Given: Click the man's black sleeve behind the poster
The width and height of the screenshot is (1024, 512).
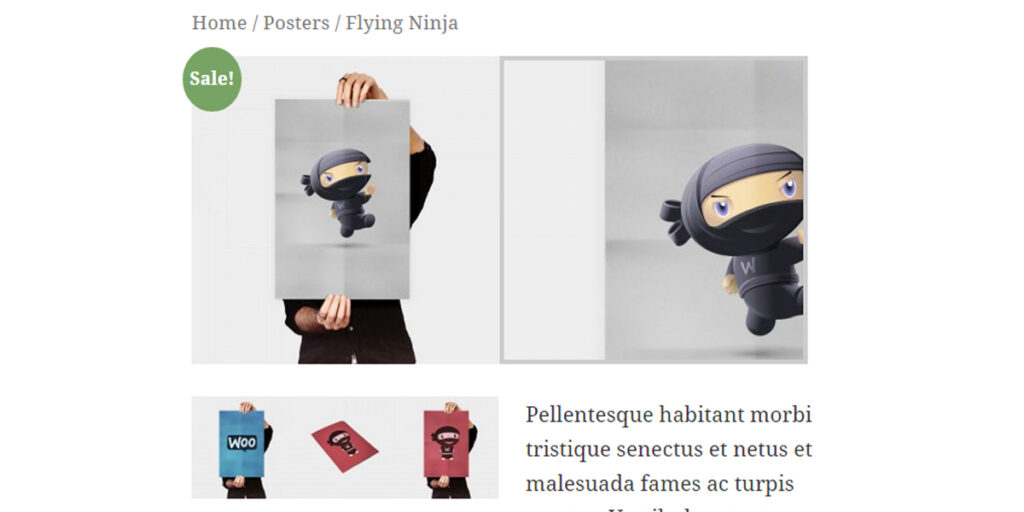Looking at the screenshot, I should [x=421, y=183].
